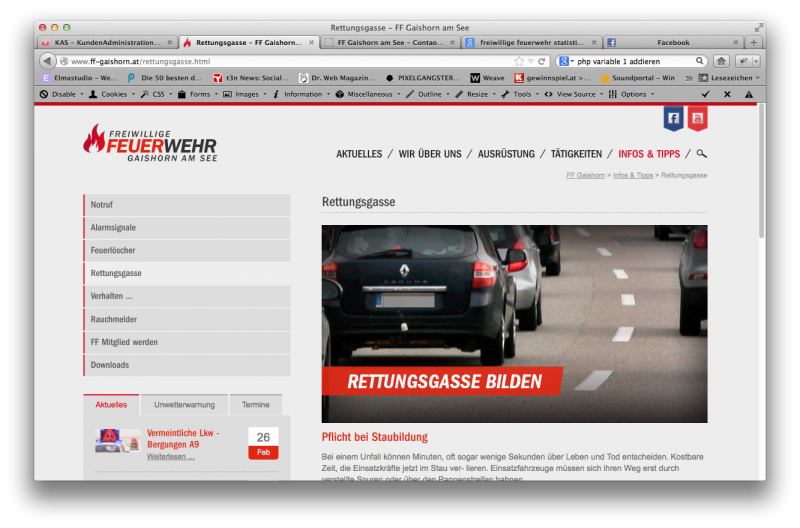Open a new tab with the plus button
The width and height of the screenshot is (800, 528).
(x=754, y=42)
